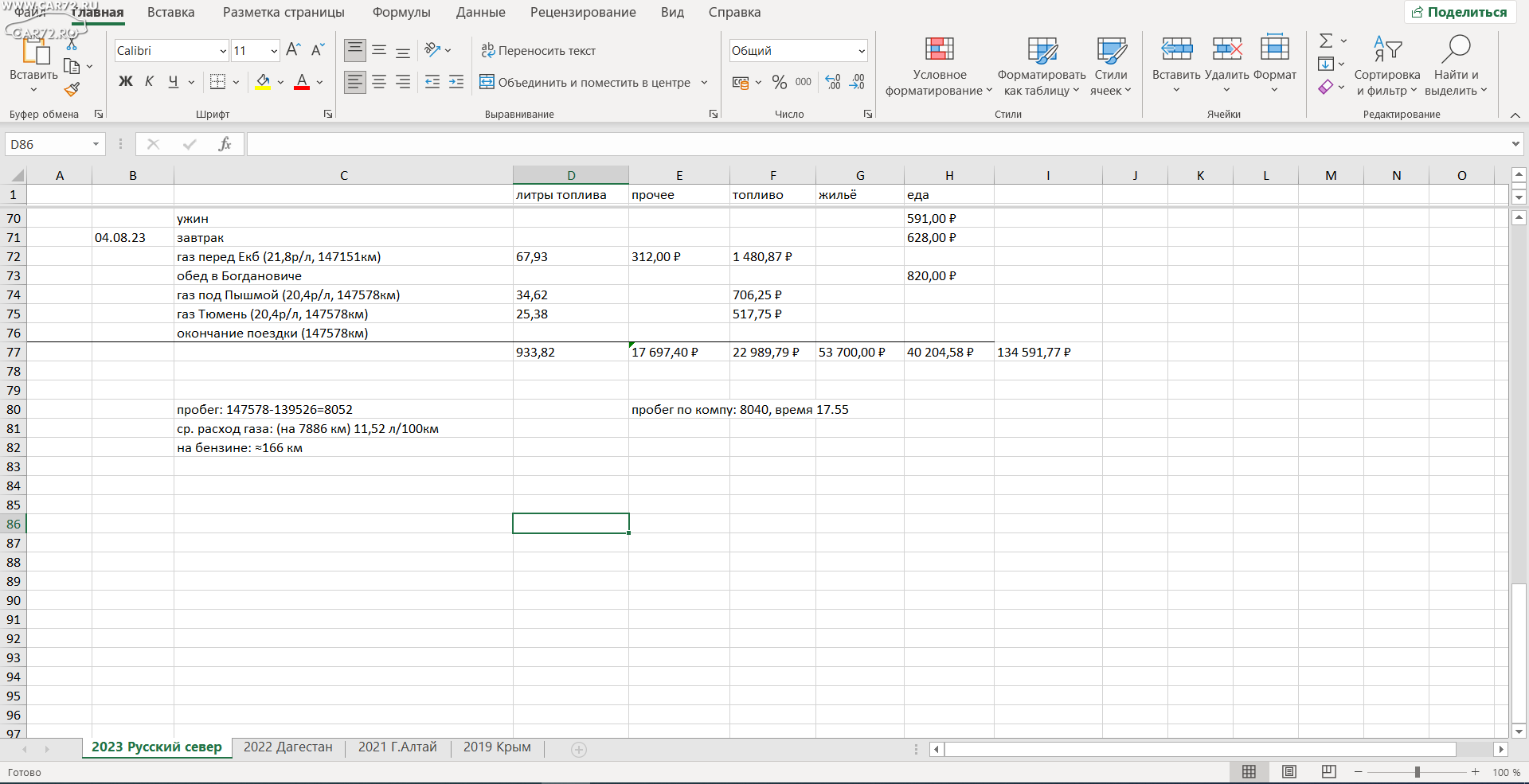Click Delete cells (Удалить) button
Screen dimensions: 1529x784
point(1226,64)
